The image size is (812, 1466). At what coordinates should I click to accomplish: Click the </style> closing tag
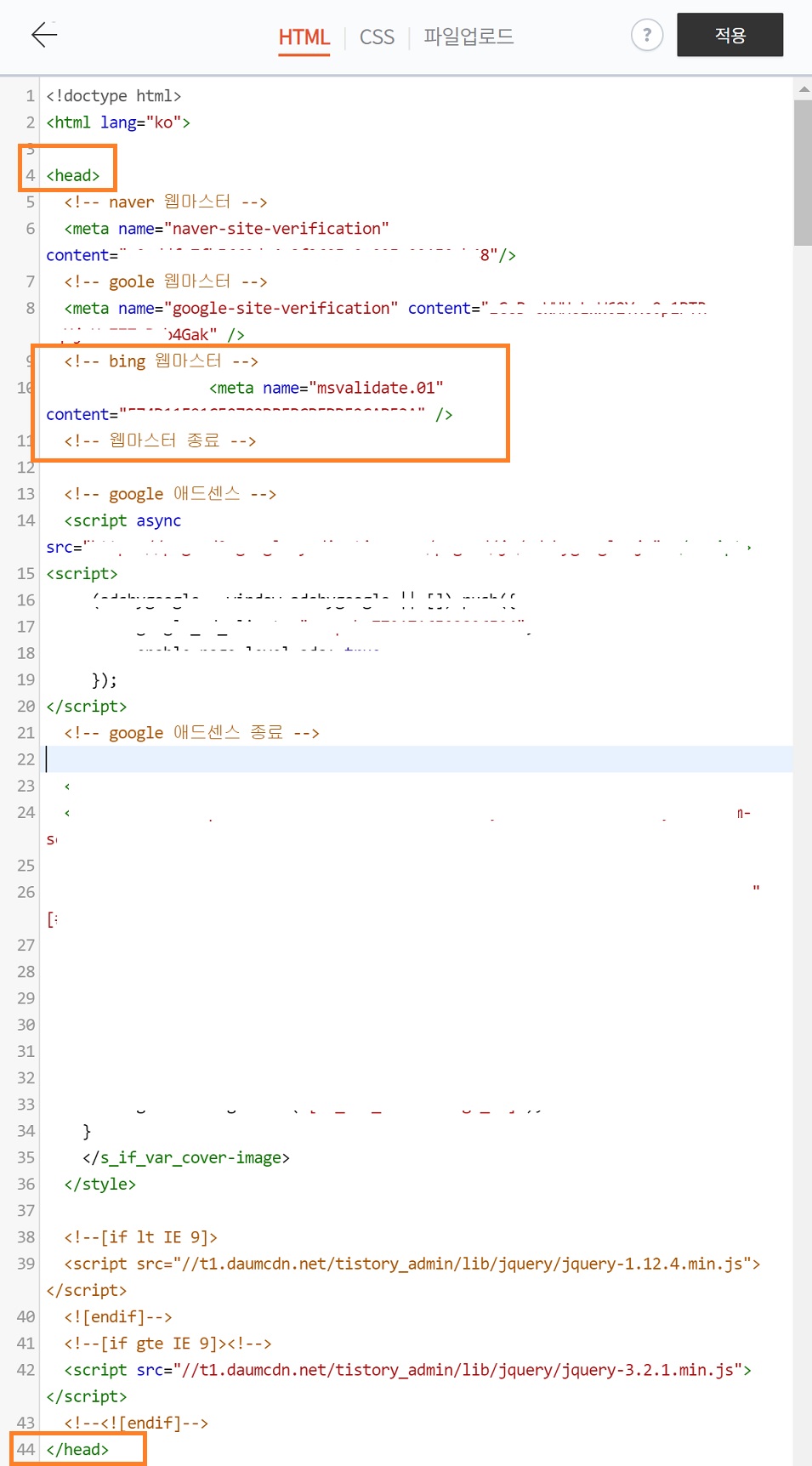(100, 1184)
